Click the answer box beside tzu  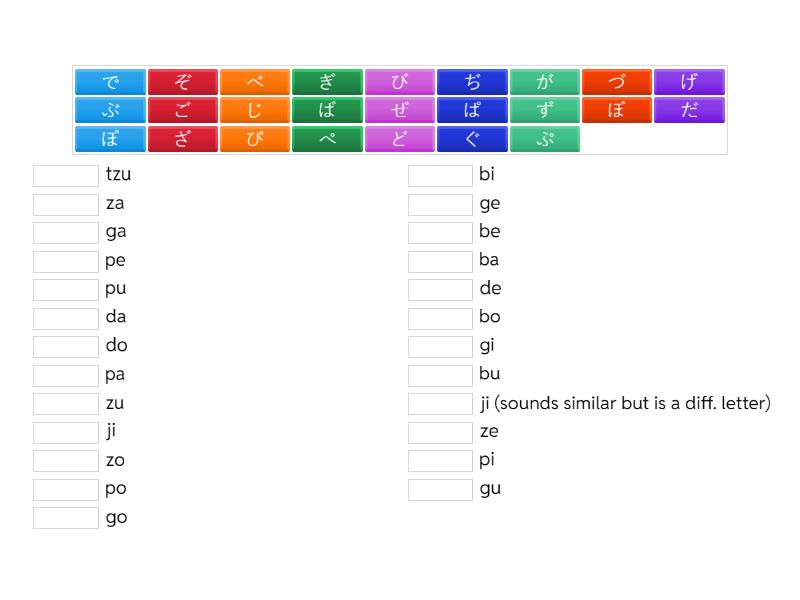(x=66, y=176)
